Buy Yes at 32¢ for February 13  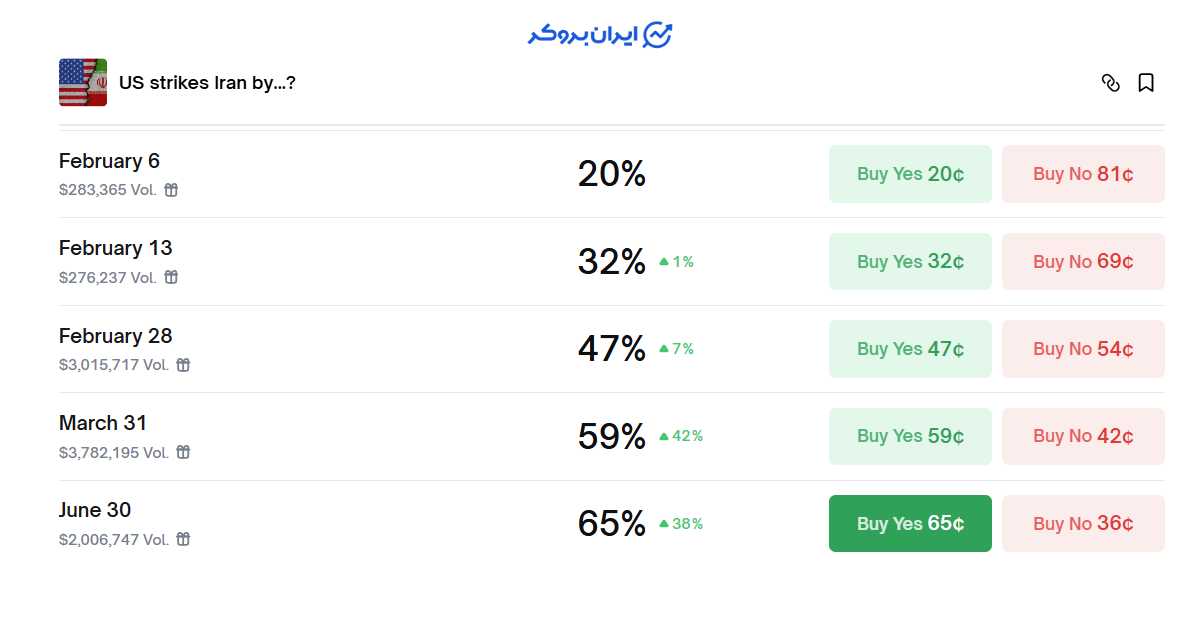coord(910,262)
